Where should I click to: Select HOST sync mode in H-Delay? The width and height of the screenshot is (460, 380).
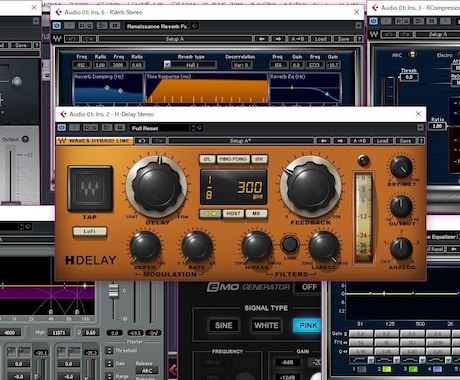[233, 213]
